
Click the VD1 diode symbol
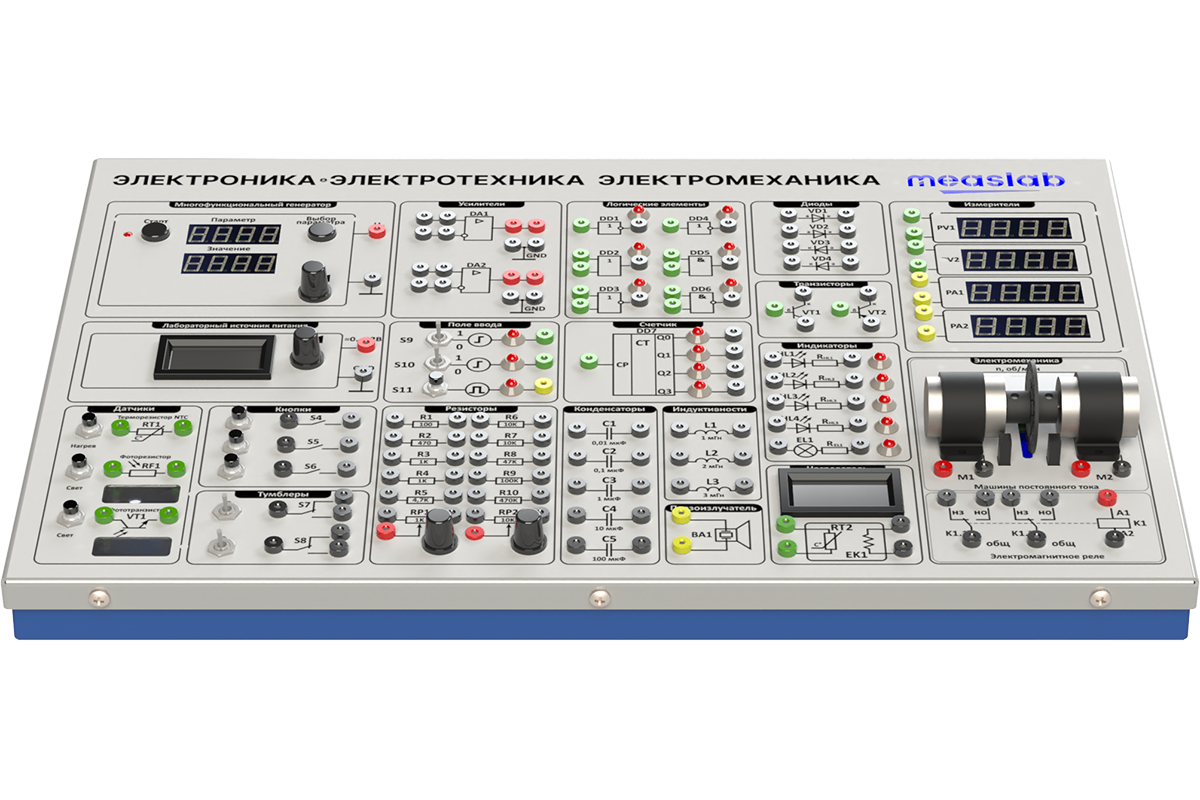coord(820,219)
